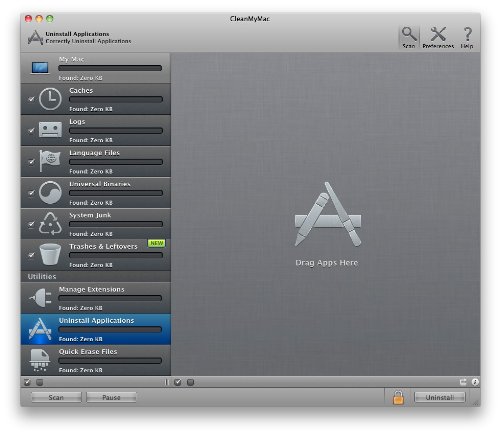
Task: Click the Manage Extensions plug icon
Action: [x=41, y=297]
